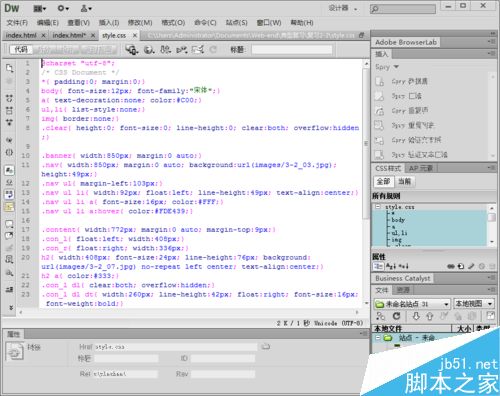Toggle Word Wrap in coding toolbar
The height and width of the screenshot is (396, 500).
point(9,194)
